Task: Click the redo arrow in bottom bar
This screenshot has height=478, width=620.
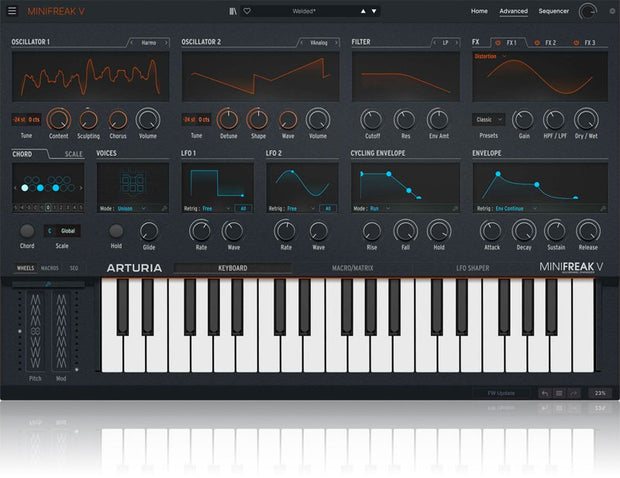Action: (x=574, y=393)
